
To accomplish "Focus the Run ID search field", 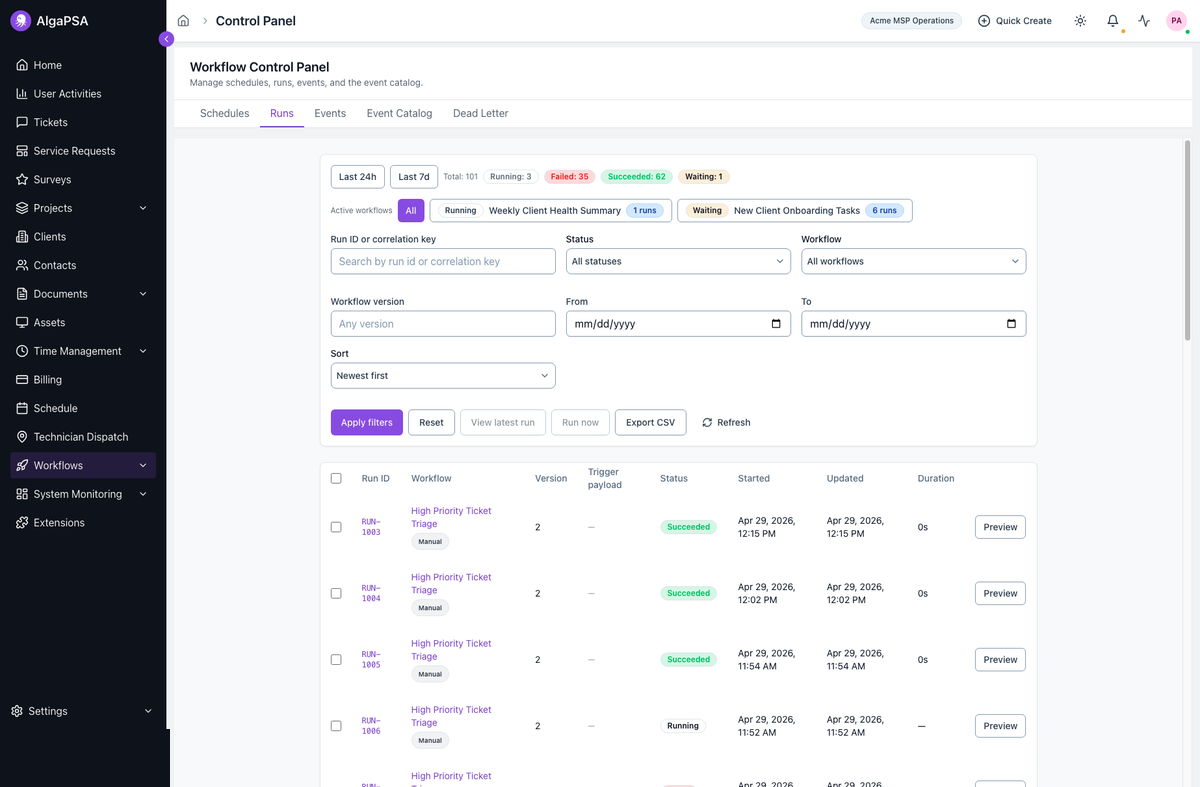I will pyautogui.click(x=443, y=261).
